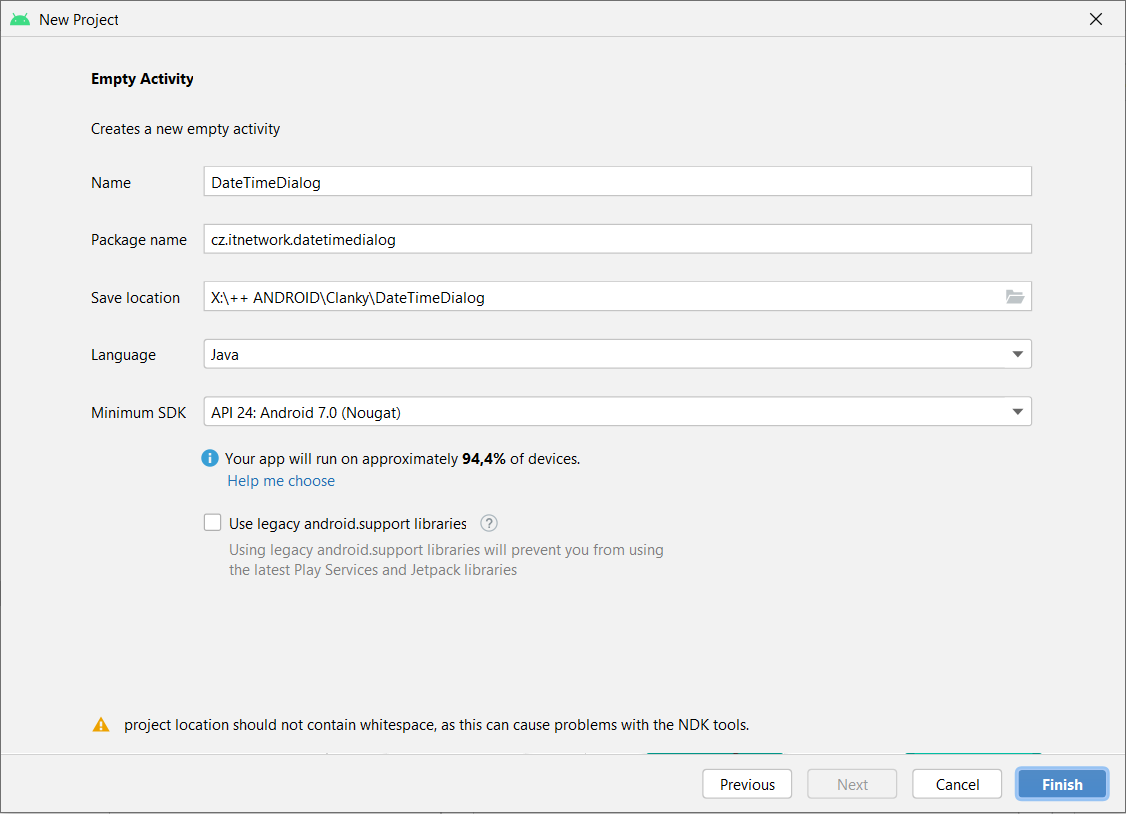The height and width of the screenshot is (814, 1126).
Task: Click the Android logo in the title bar
Action: tap(20, 19)
